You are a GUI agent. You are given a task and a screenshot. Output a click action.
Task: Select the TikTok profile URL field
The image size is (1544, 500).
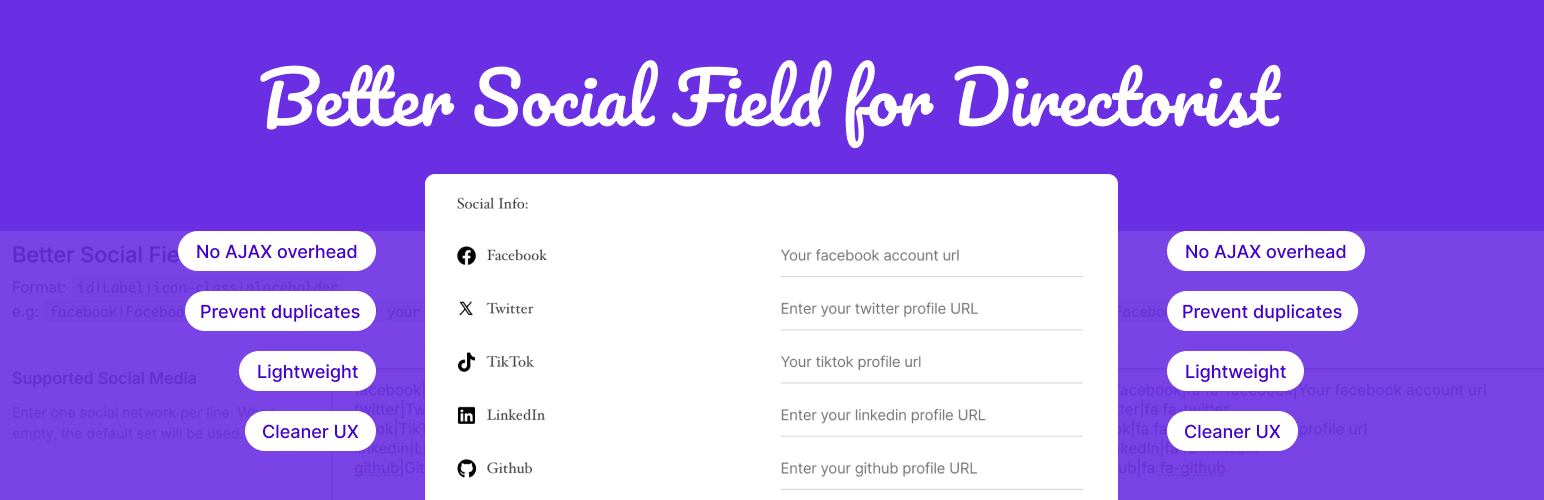pos(931,362)
